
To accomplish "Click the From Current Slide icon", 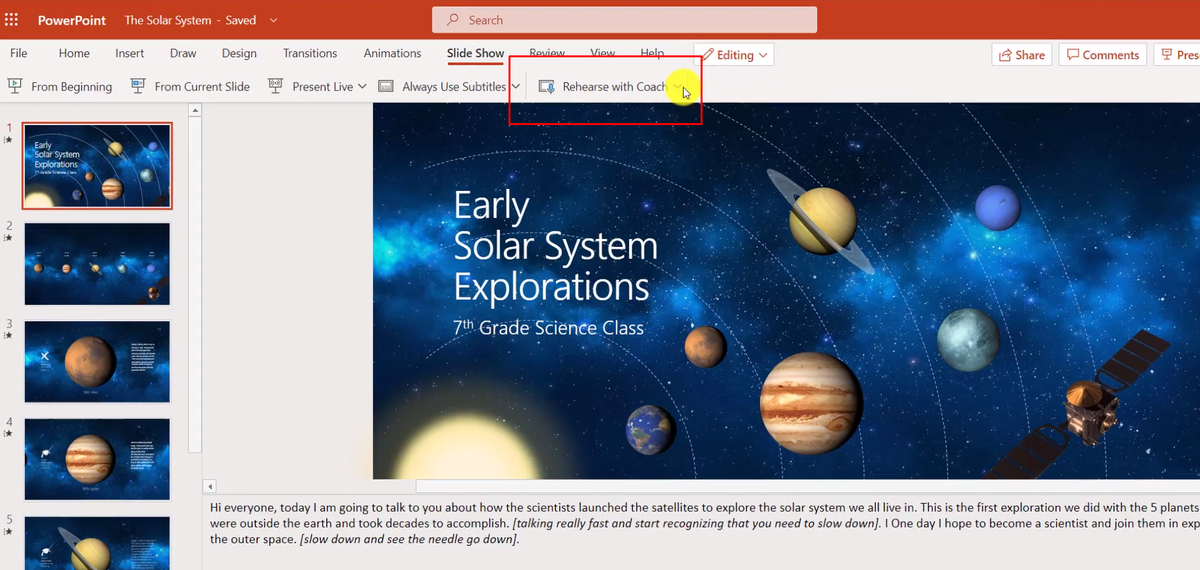I will click(x=137, y=87).
